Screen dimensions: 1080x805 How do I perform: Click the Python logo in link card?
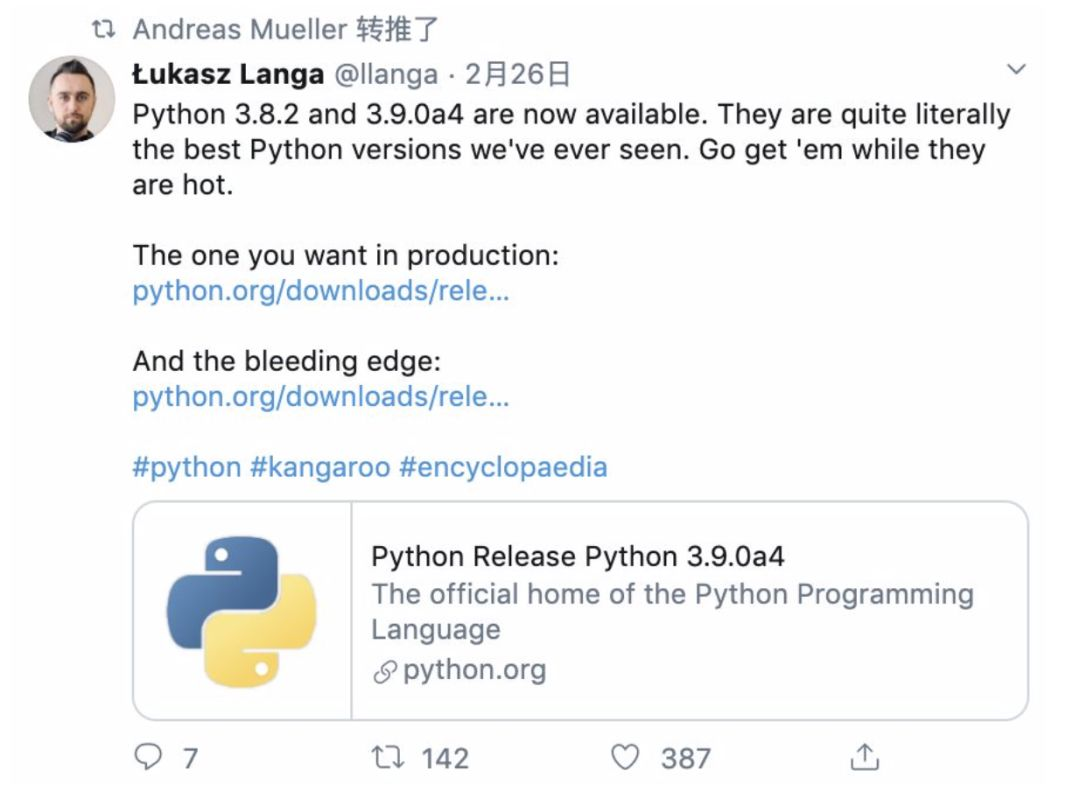pyautogui.click(x=242, y=611)
